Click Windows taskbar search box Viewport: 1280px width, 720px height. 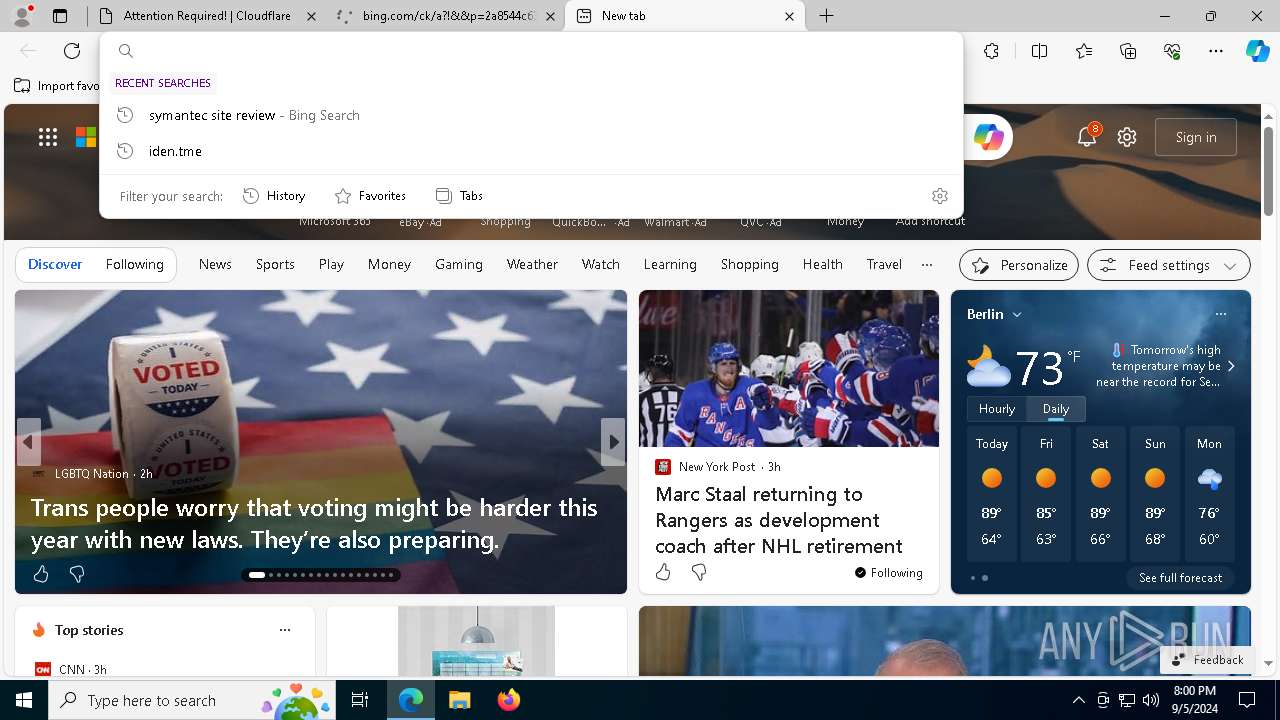pos(190,700)
